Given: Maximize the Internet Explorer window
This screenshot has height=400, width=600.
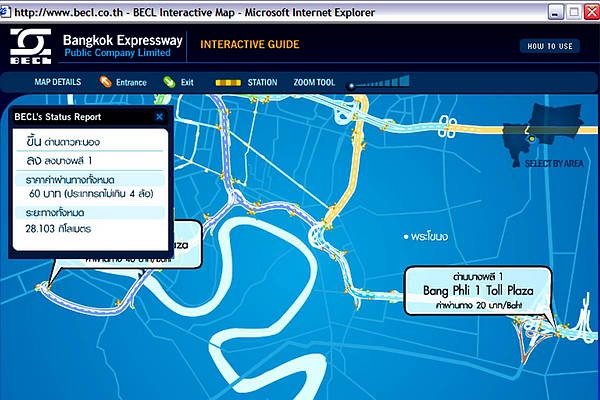Looking at the screenshot, I should [x=574, y=12].
